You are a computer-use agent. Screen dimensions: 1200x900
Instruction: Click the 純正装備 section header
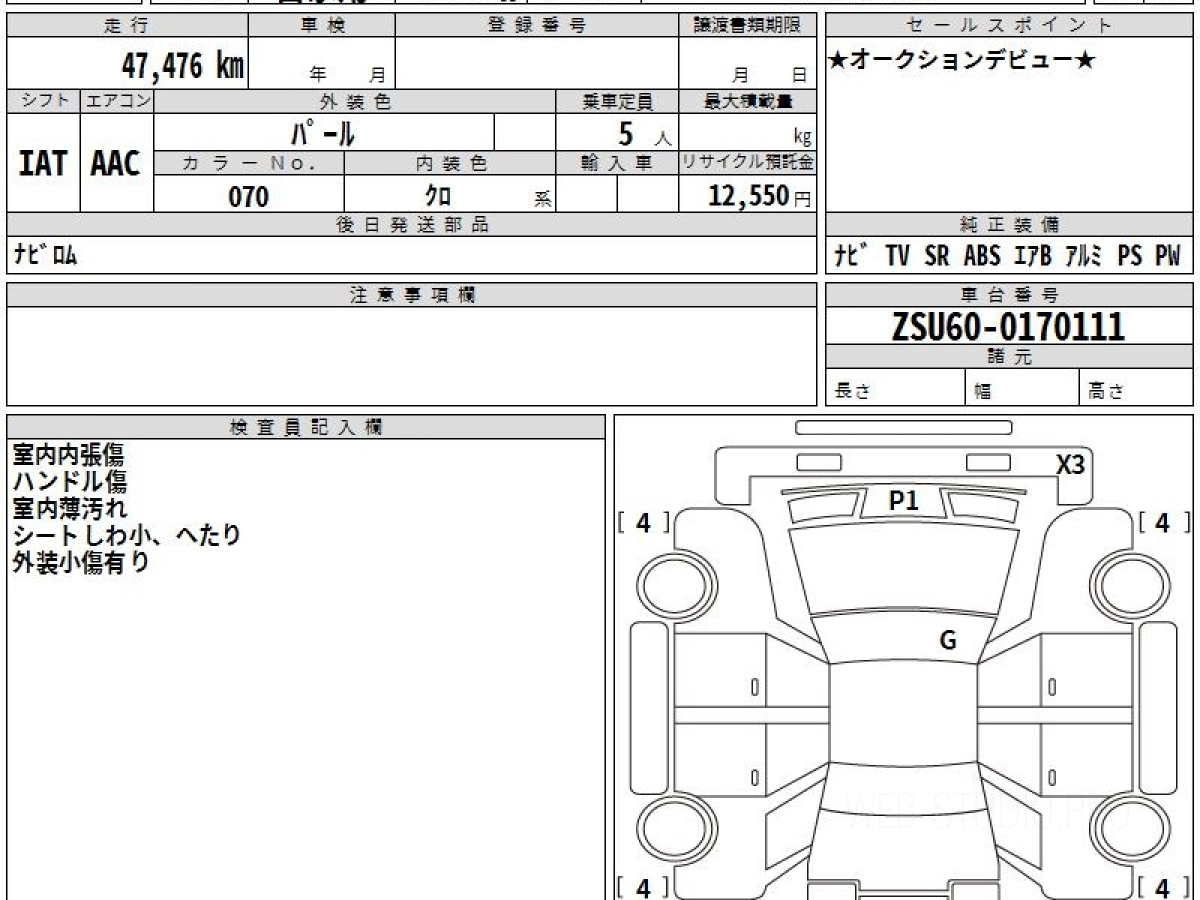coord(1010,225)
